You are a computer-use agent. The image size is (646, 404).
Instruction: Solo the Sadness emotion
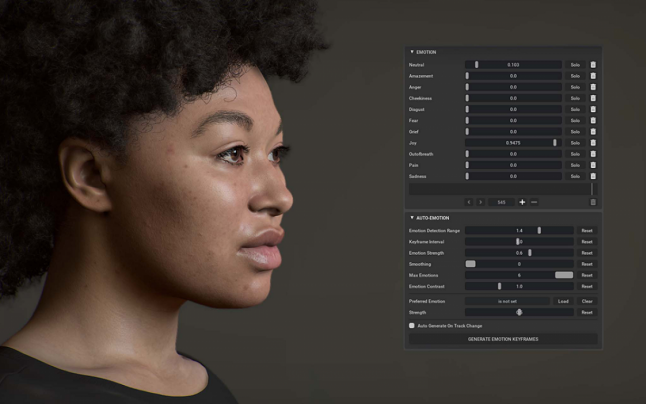[575, 176]
